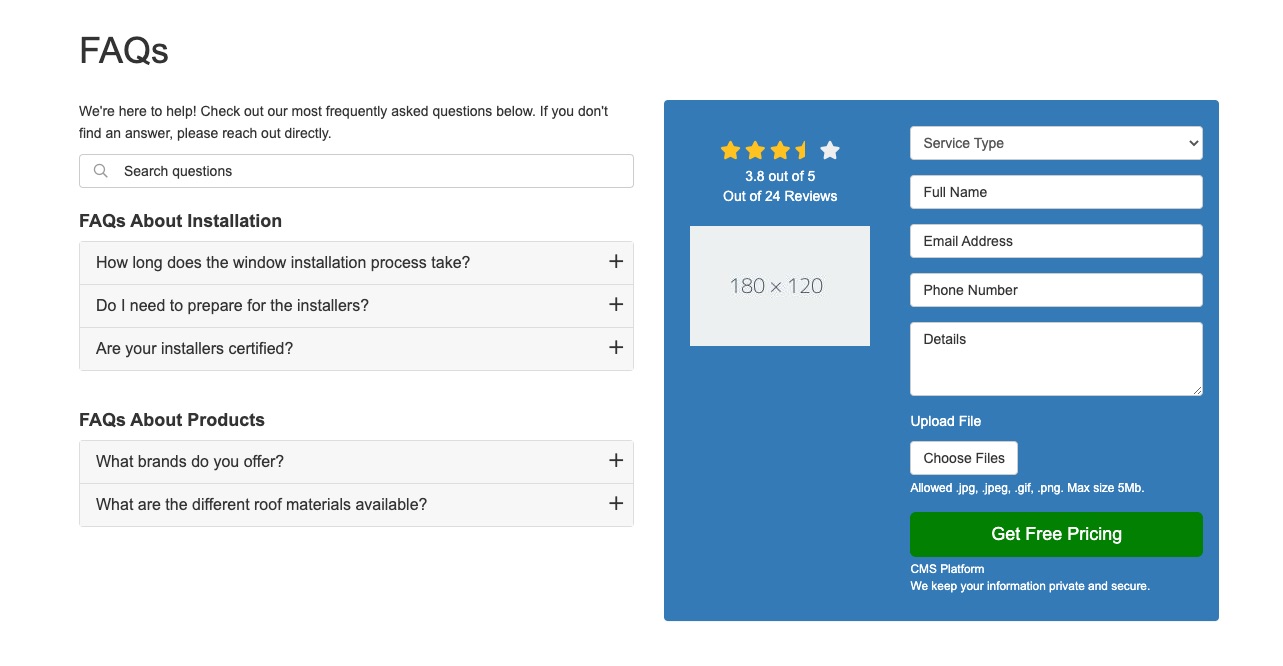Screen dimensions: 1283x666
Task: Select the Email Address input
Action: [x=1056, y=241]
